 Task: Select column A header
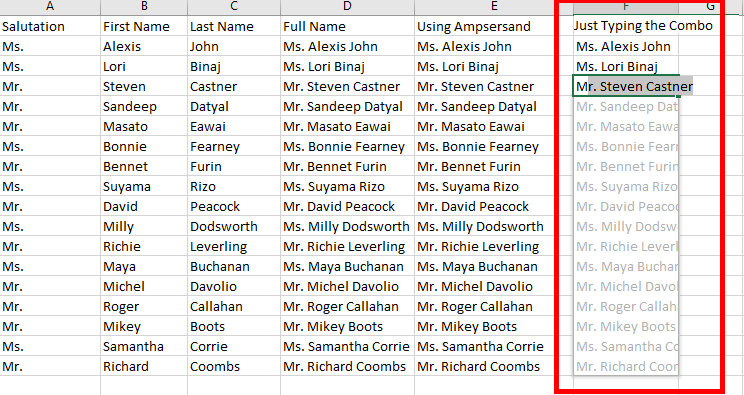pyautogui.click(x=50, y=7)
